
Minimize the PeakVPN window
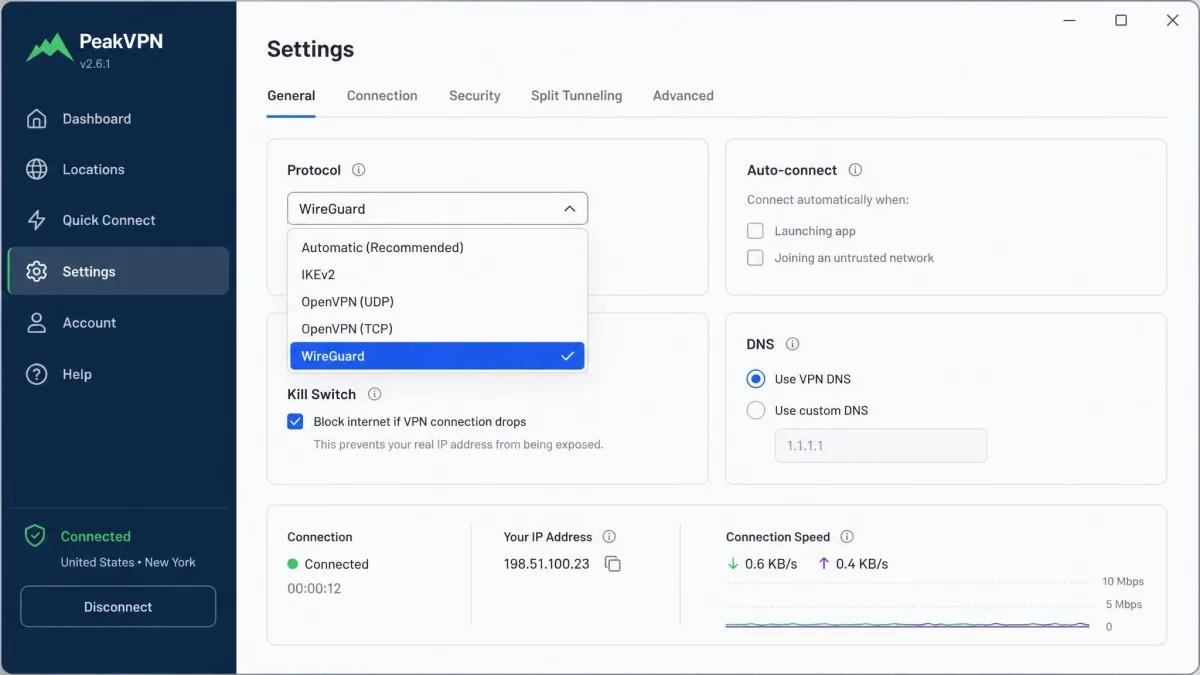point(1069,20)
